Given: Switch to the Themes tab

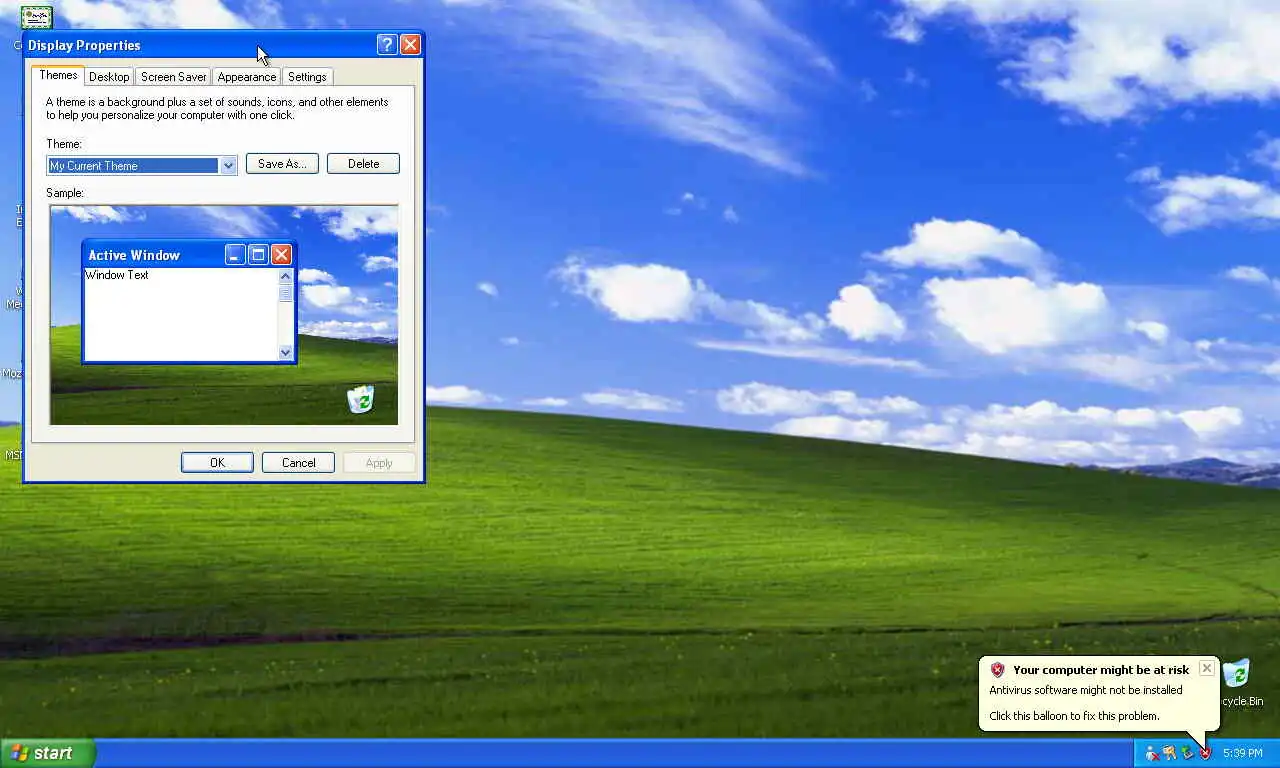Looking at the screenshot, I should (x=58, y=75).
